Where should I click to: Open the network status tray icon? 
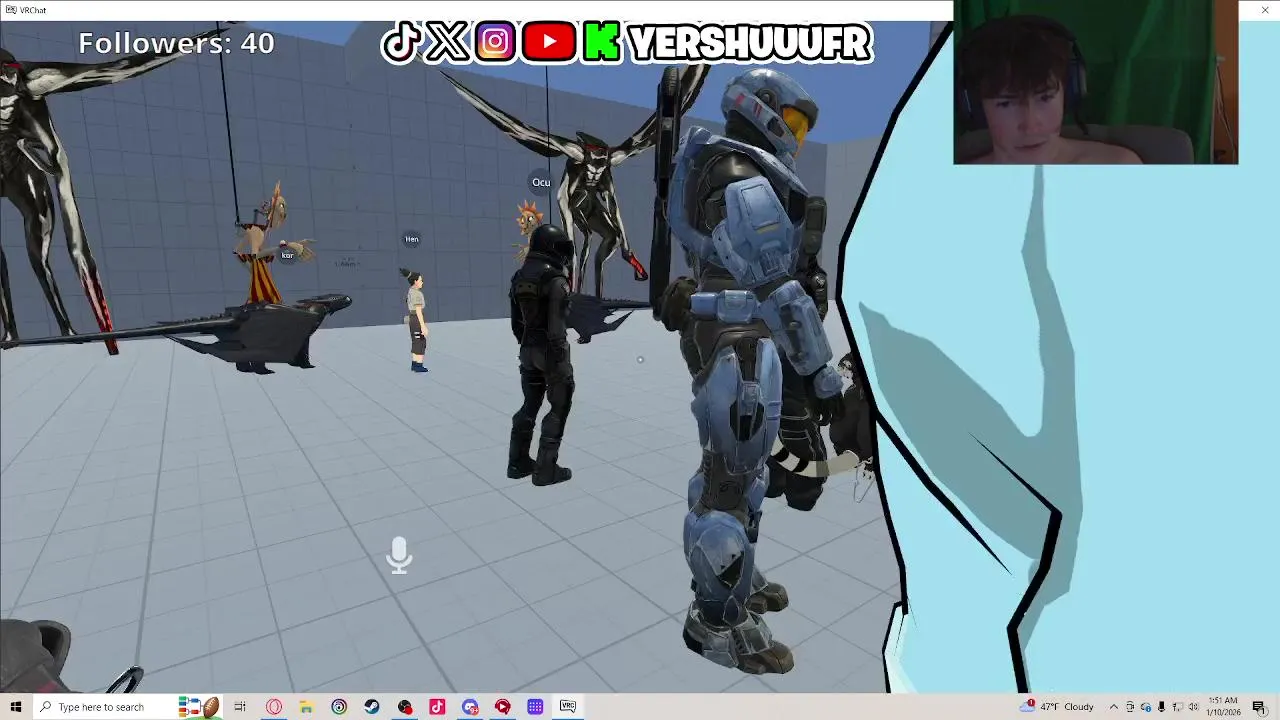1177,707
